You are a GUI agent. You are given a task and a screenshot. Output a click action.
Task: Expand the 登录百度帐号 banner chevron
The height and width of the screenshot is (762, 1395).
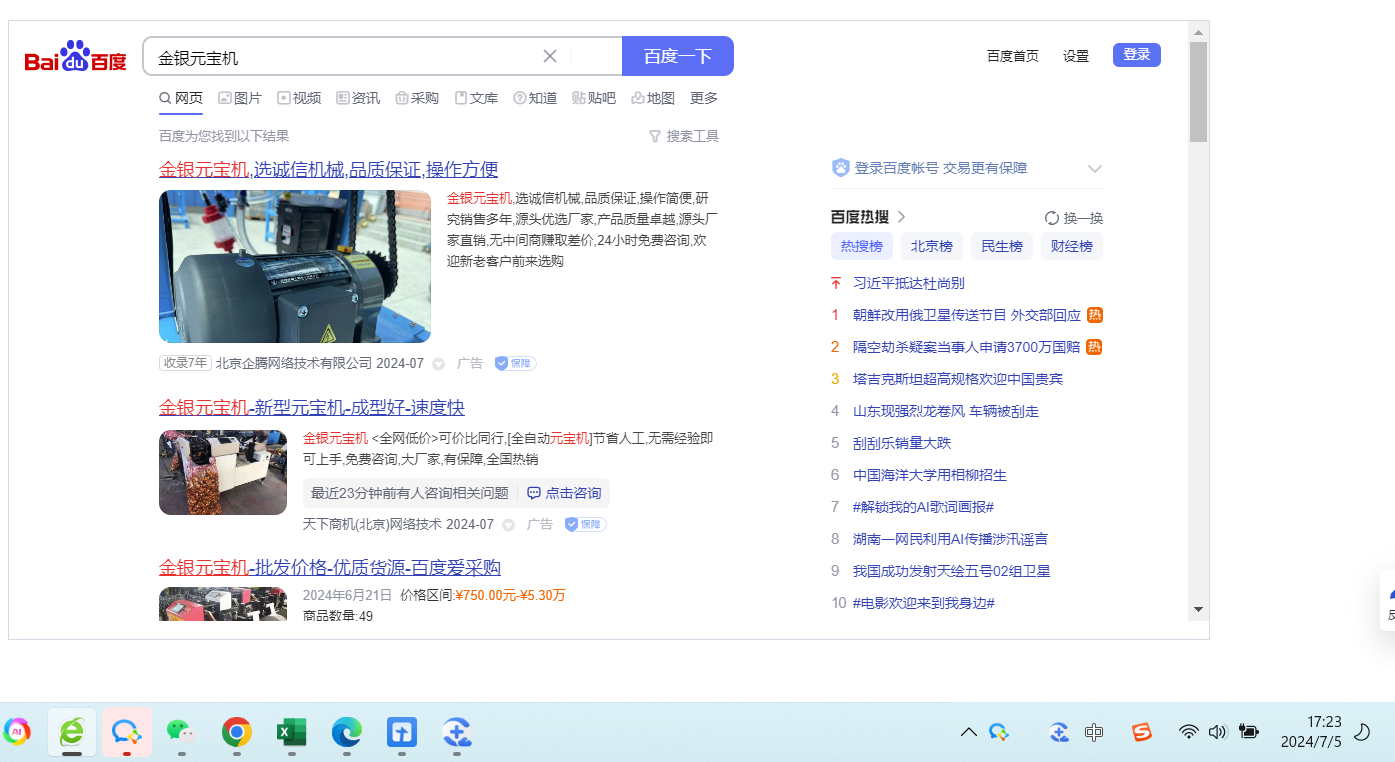point(1094,169)
